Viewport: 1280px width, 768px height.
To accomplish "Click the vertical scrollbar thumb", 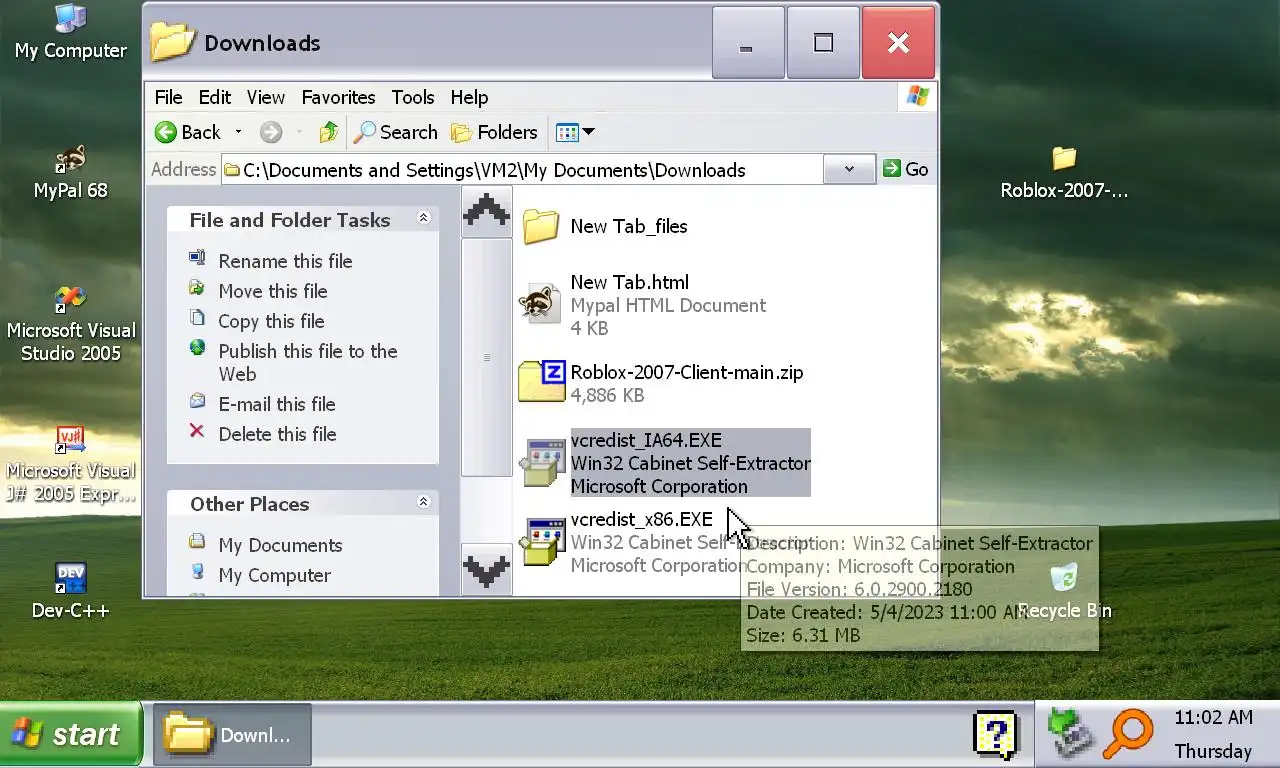I will [x=486, y=357].
